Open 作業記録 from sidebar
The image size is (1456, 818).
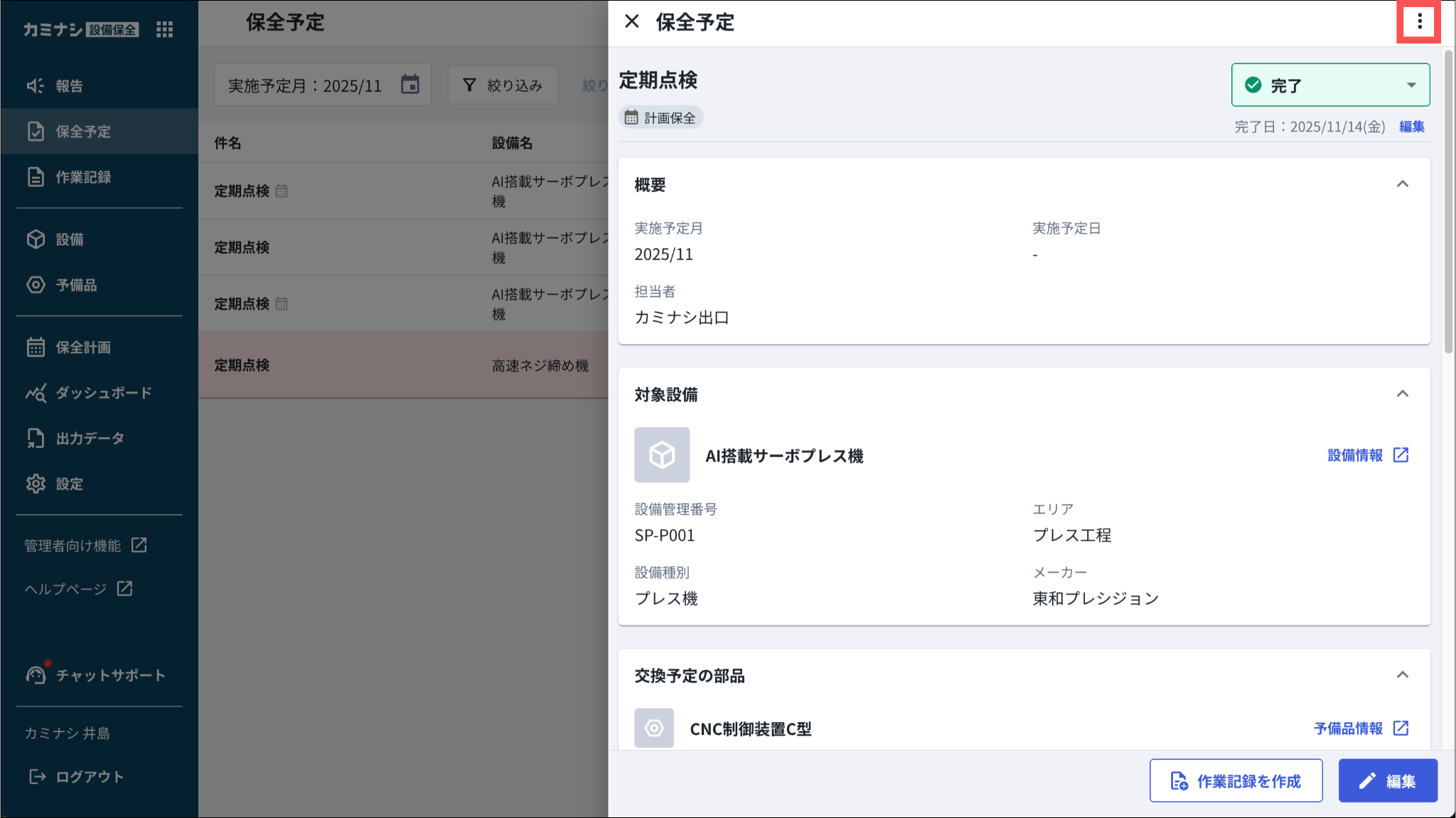coord(82,177)
